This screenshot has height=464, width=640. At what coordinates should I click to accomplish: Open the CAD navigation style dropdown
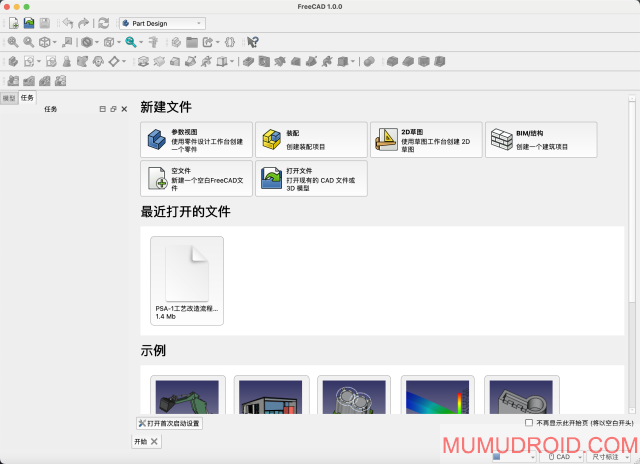point(563,457)
